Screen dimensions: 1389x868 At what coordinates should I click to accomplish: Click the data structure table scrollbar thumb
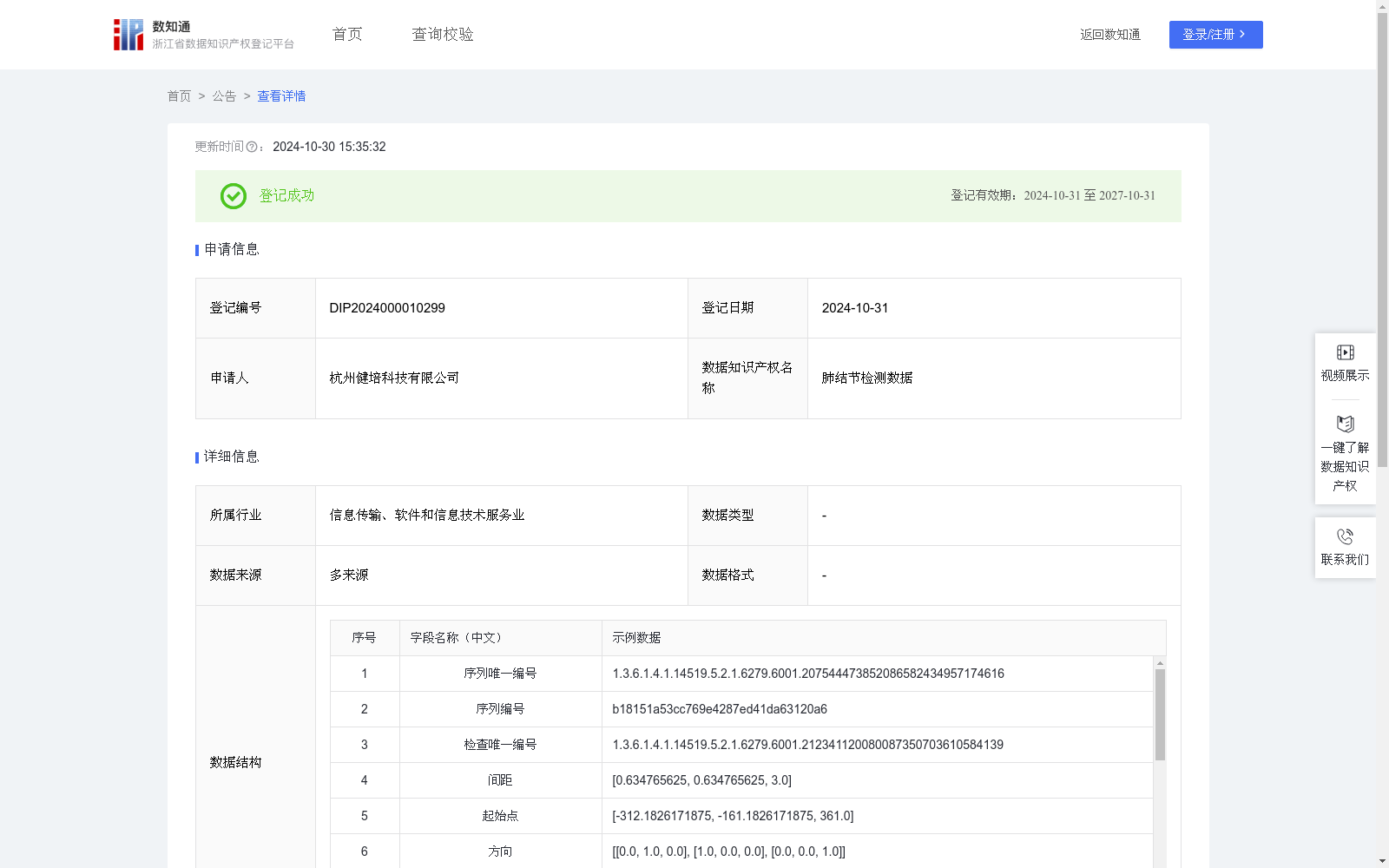tap(1160, 714)
